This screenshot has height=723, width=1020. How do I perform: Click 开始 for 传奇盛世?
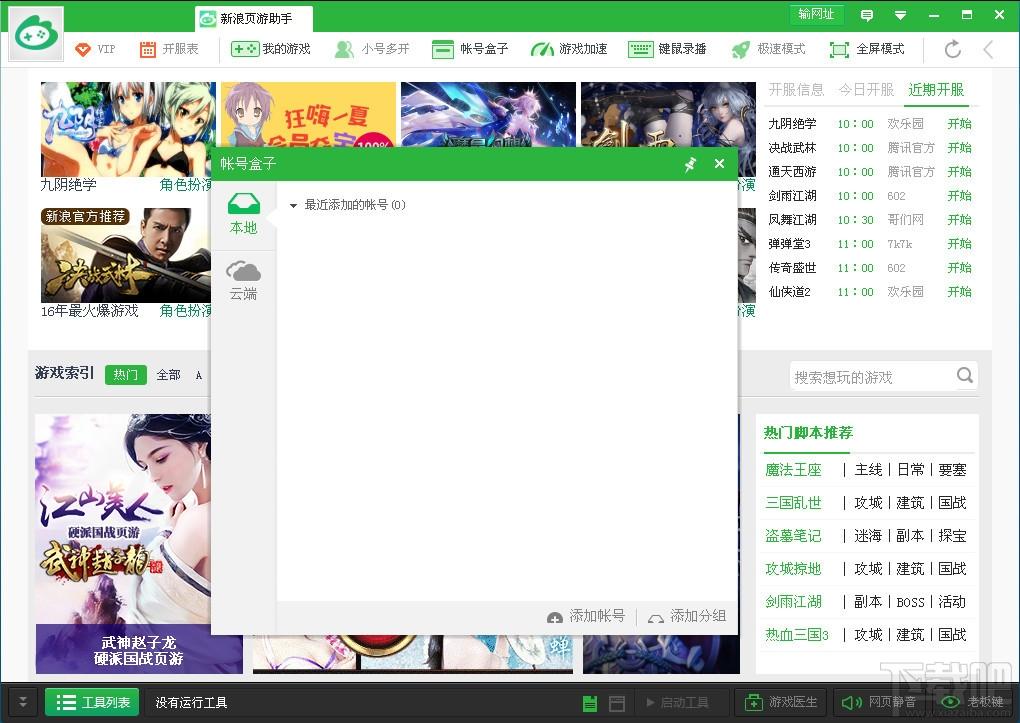[960, 267]
